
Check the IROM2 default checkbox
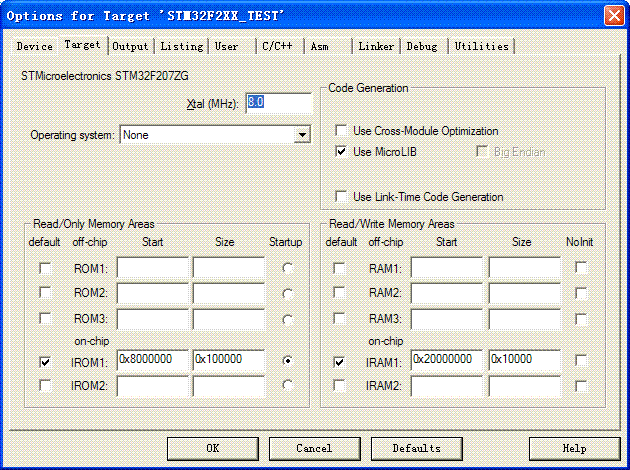pos(45,385)
